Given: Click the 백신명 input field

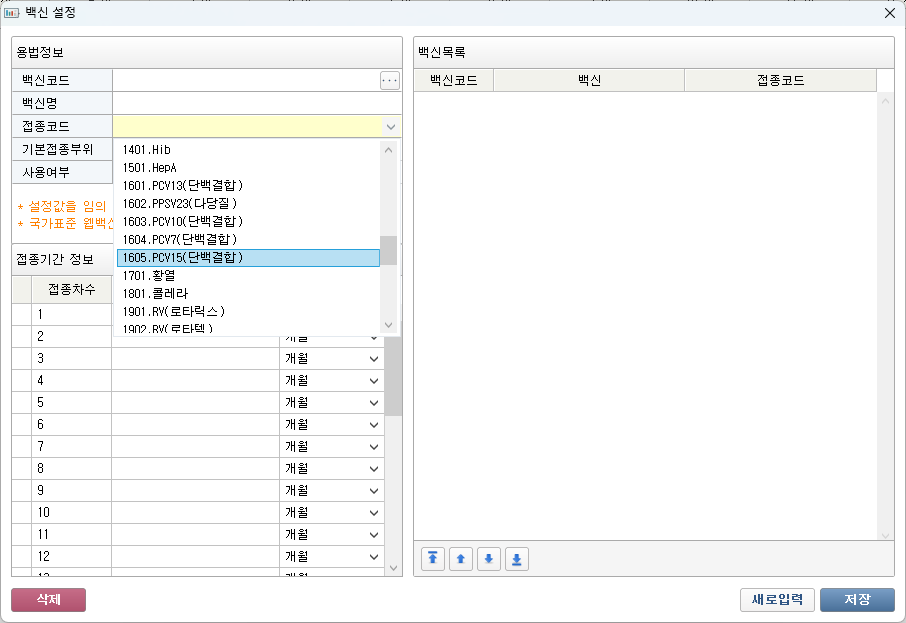Looking at the screenshot, I should [256, 103].
